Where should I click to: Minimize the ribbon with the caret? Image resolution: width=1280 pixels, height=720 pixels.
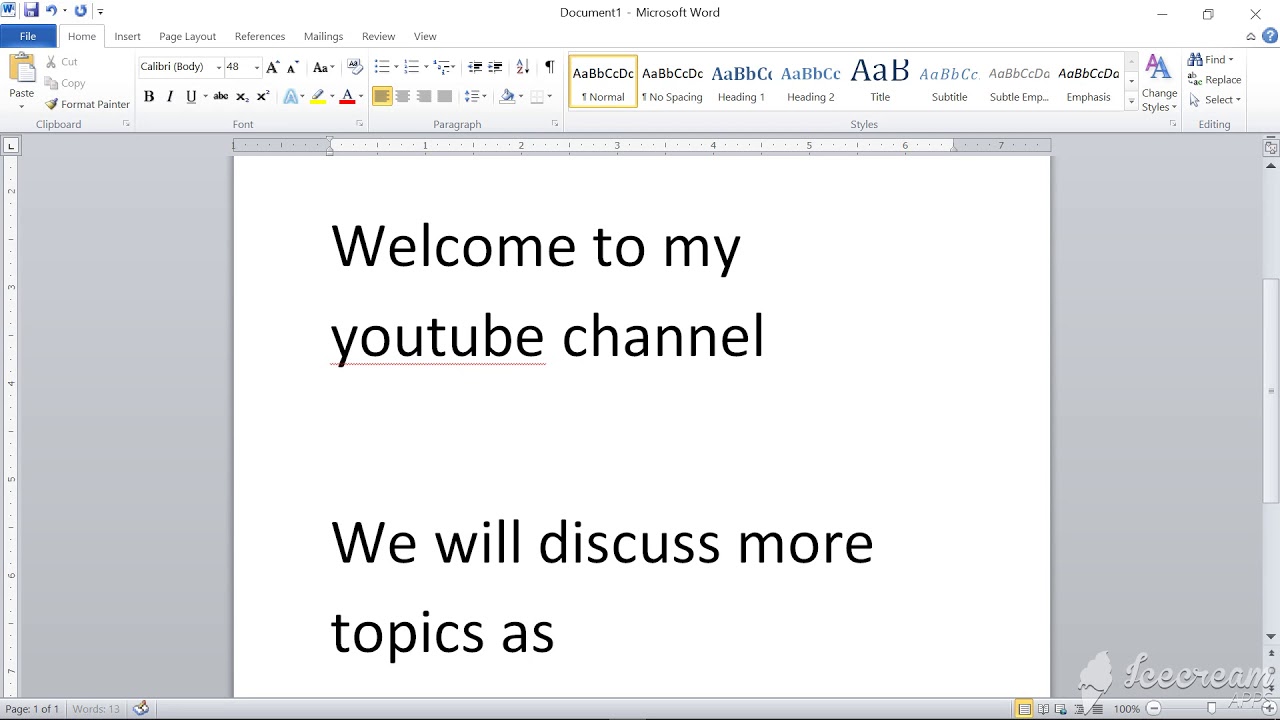tap(1251, 36)
